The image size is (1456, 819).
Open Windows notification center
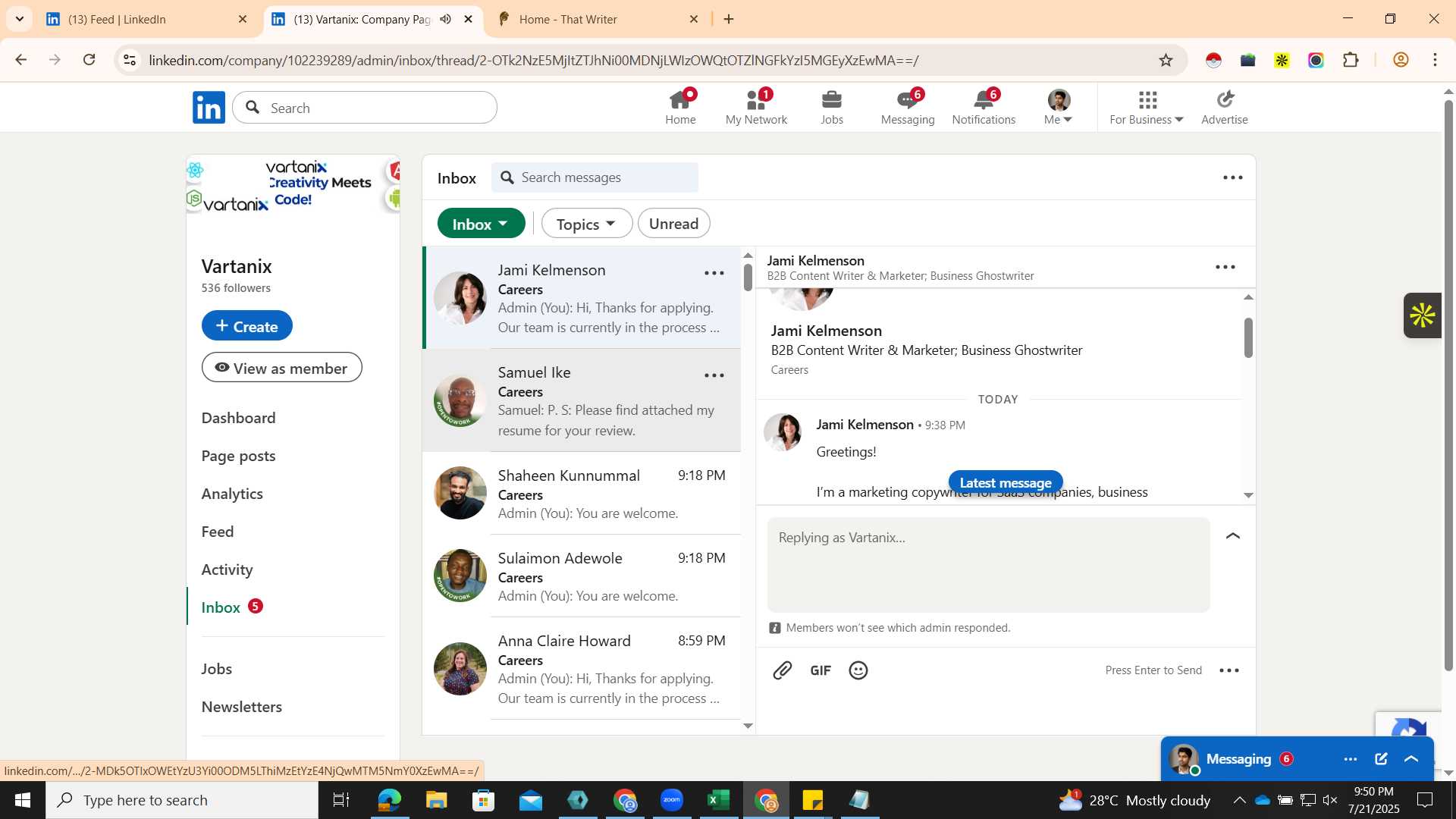click(x=1425, y=800)
